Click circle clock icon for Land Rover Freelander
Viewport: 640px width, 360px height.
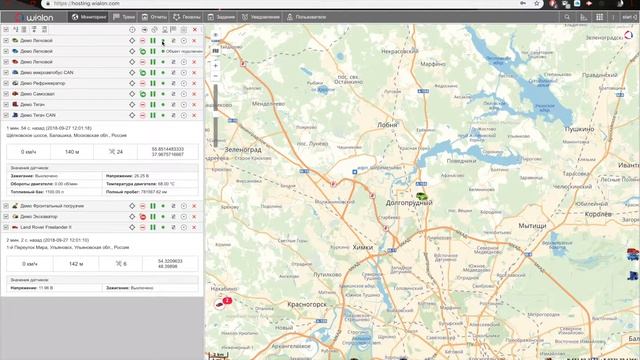184,227
